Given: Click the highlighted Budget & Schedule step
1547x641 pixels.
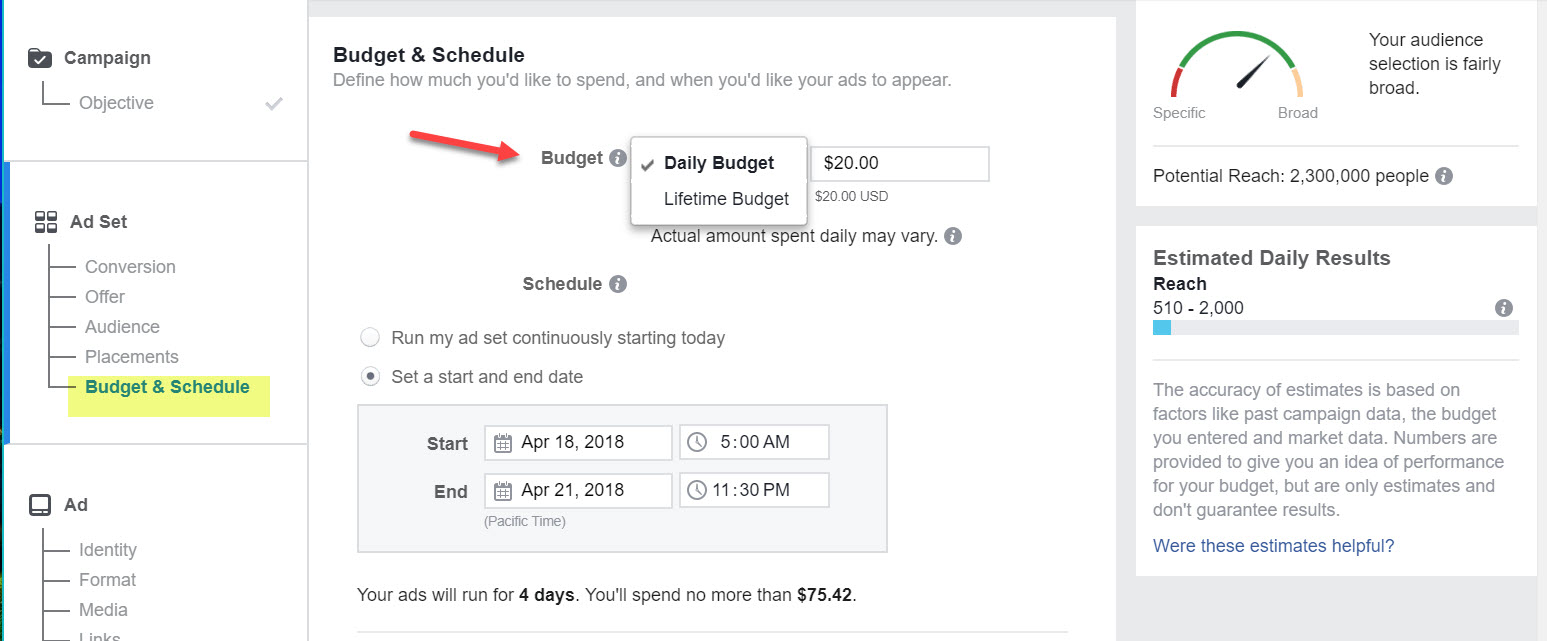Looking at the screenshot, I should pyautogui.click(x=168, y=387).
